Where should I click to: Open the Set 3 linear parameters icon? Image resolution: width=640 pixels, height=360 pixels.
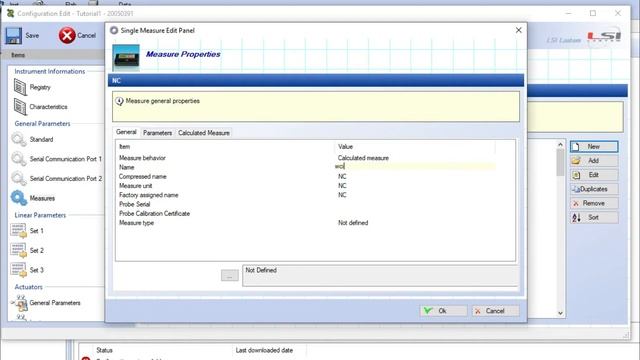coord(19,270)
